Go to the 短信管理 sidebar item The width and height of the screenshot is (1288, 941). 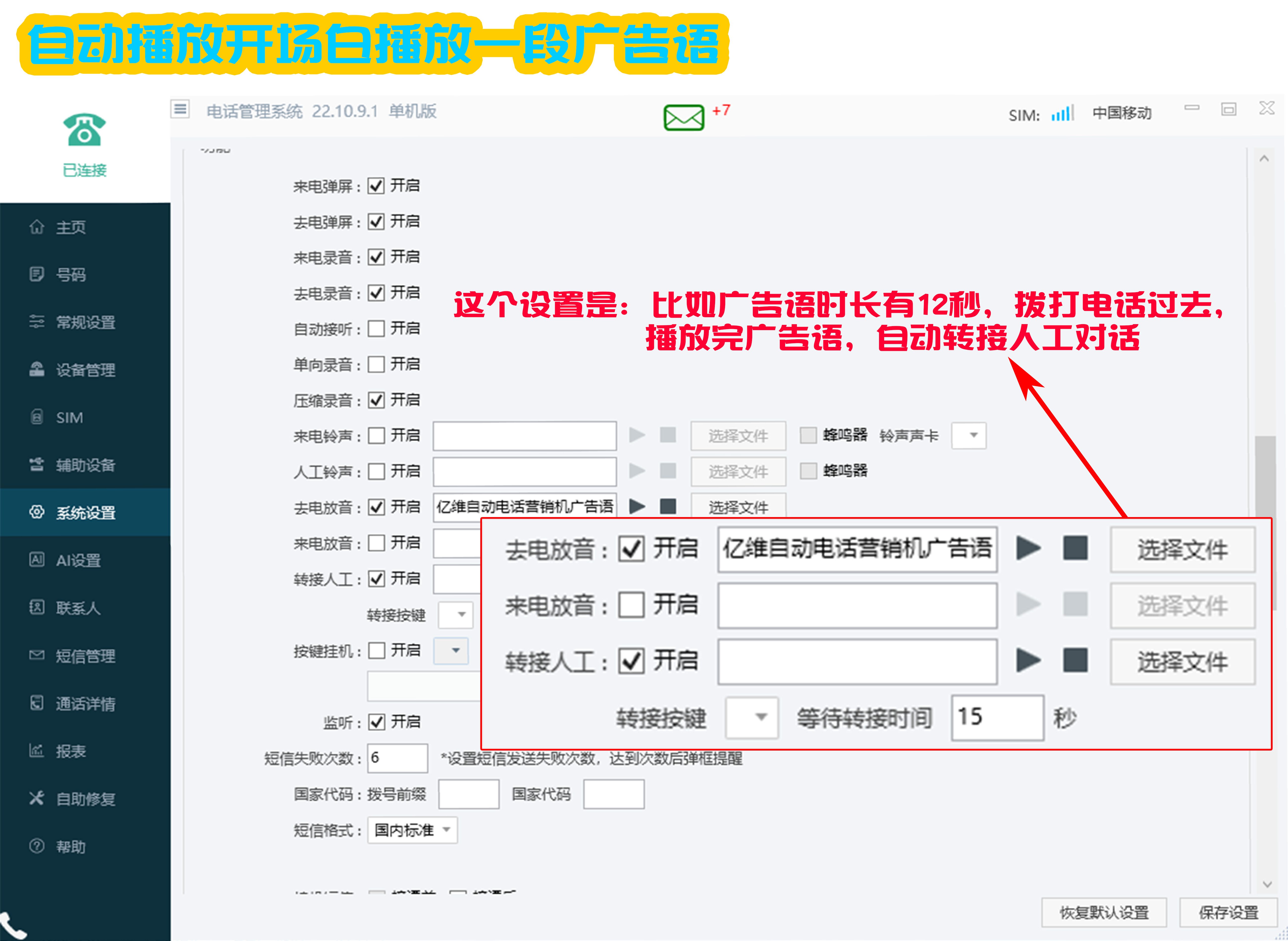pos(85,656)
